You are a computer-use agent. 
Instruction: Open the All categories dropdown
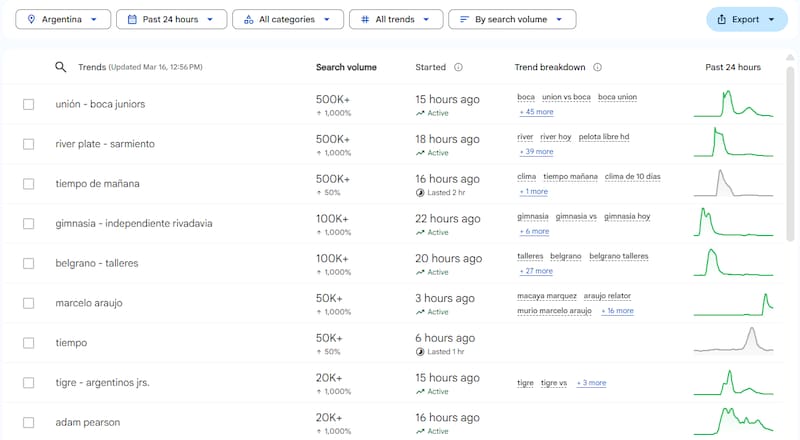point(288,19)
